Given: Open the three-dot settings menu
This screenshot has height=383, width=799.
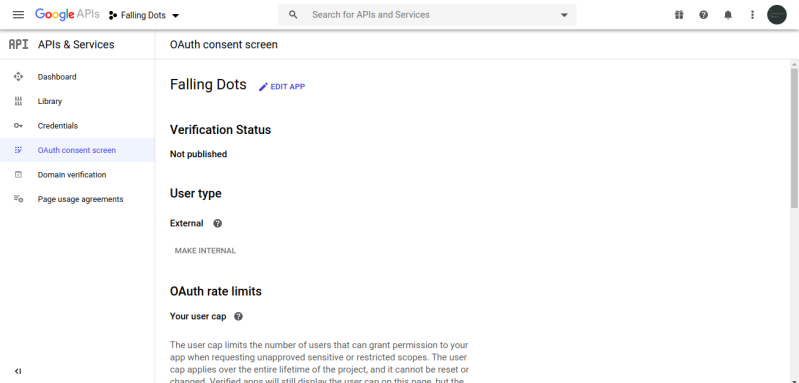Looking at the screenshot, I should coord(752,15).
